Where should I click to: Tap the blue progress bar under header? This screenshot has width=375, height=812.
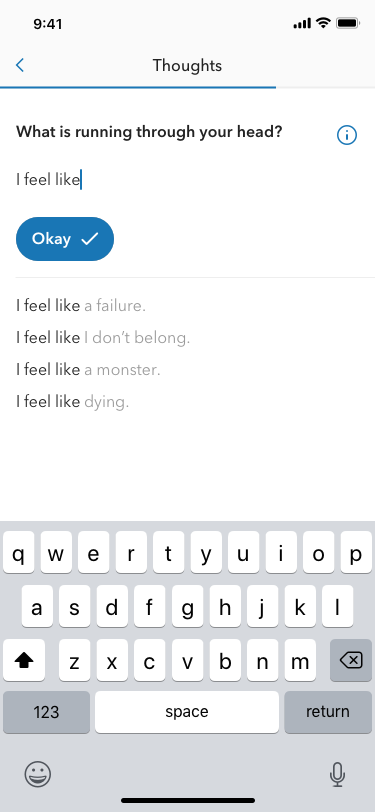pos(138,88)
